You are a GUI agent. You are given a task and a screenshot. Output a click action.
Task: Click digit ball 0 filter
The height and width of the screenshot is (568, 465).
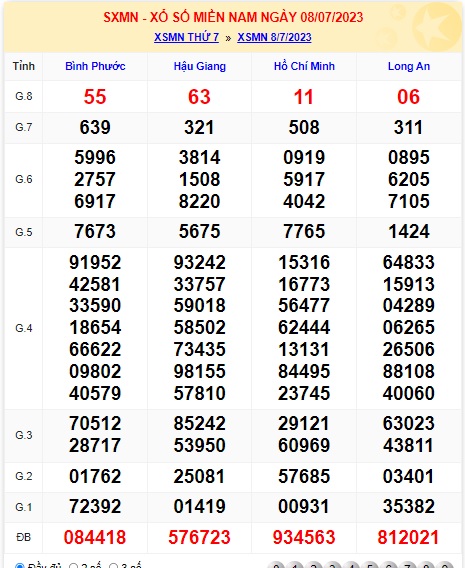coord(276,565)
